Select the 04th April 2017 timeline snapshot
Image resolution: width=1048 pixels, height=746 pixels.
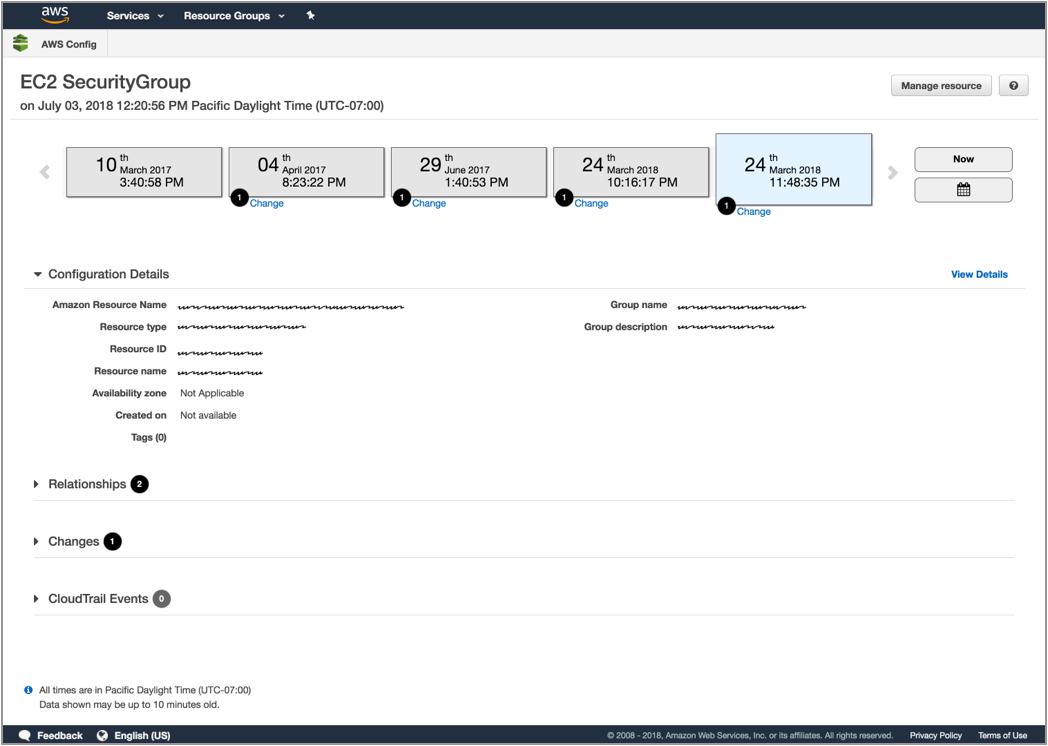tap(306, 172)
